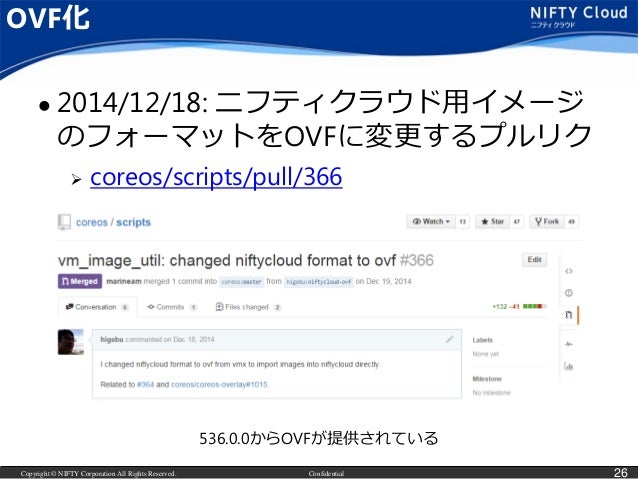Click the '536.0.0からOVFが提供されている' caption

[319, 438]
